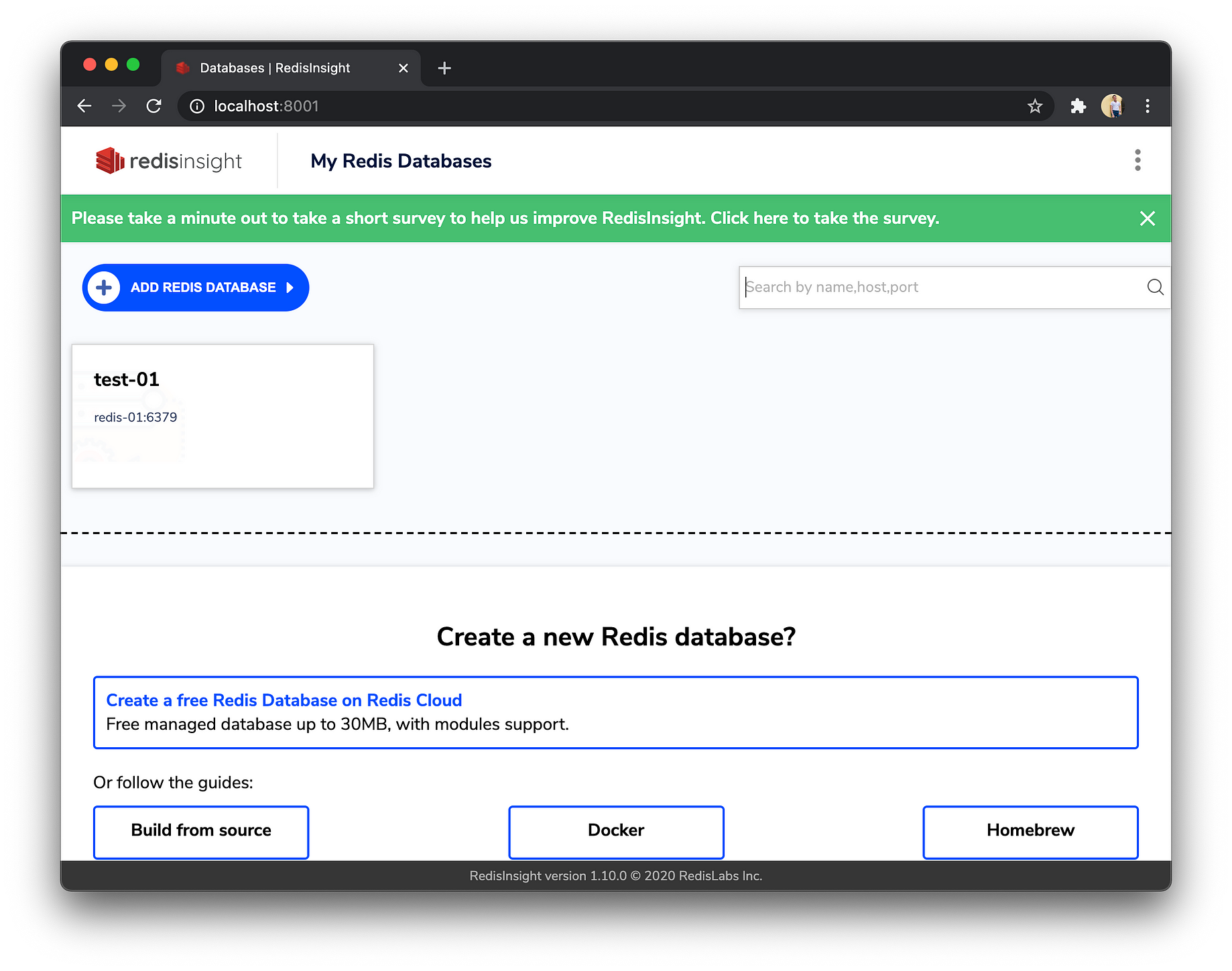
Task: Reload the localhost:8001 page
Action: pos(154,106)
